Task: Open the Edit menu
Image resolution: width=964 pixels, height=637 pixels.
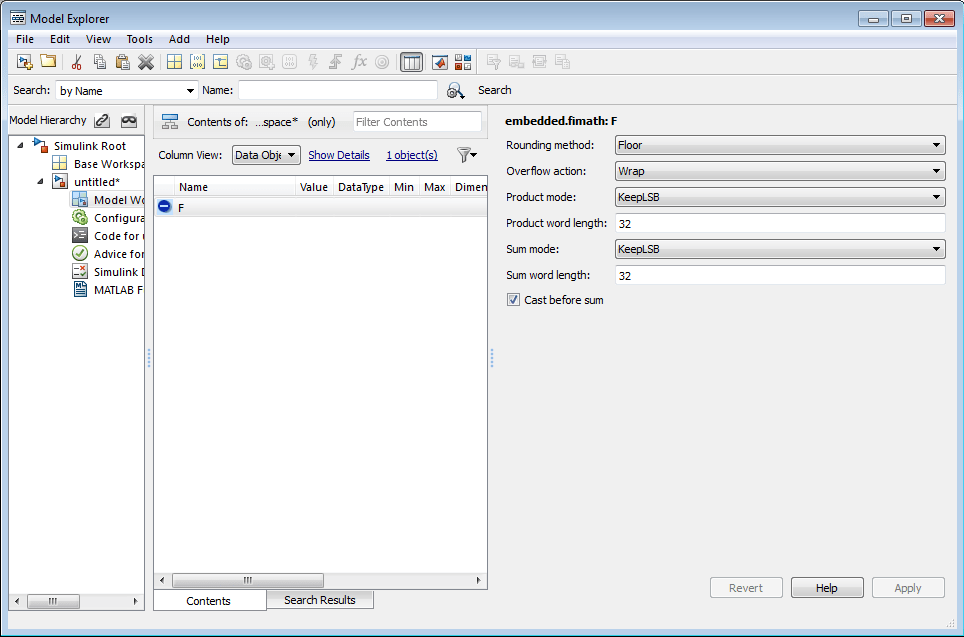Action: coord(60,39)
